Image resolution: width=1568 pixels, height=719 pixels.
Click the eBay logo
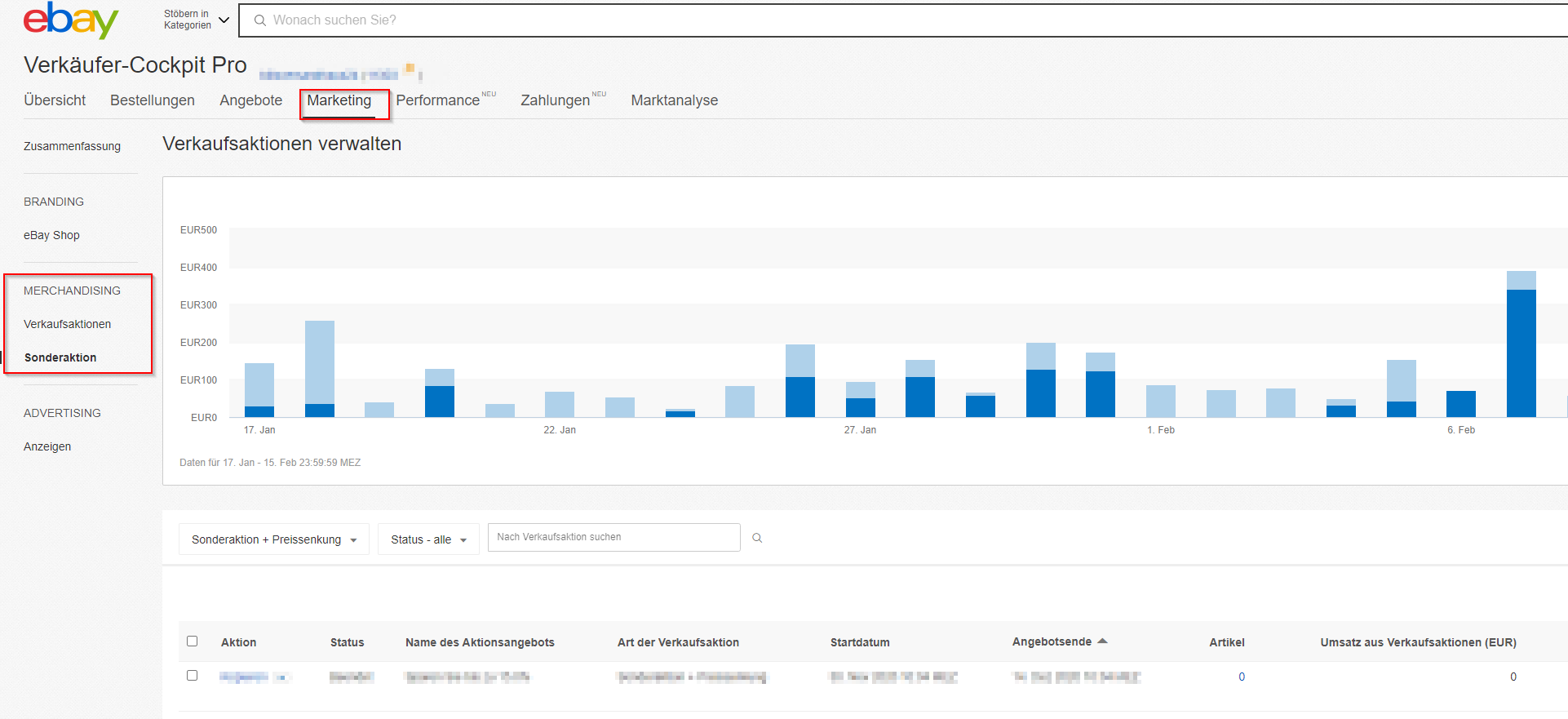71,20
